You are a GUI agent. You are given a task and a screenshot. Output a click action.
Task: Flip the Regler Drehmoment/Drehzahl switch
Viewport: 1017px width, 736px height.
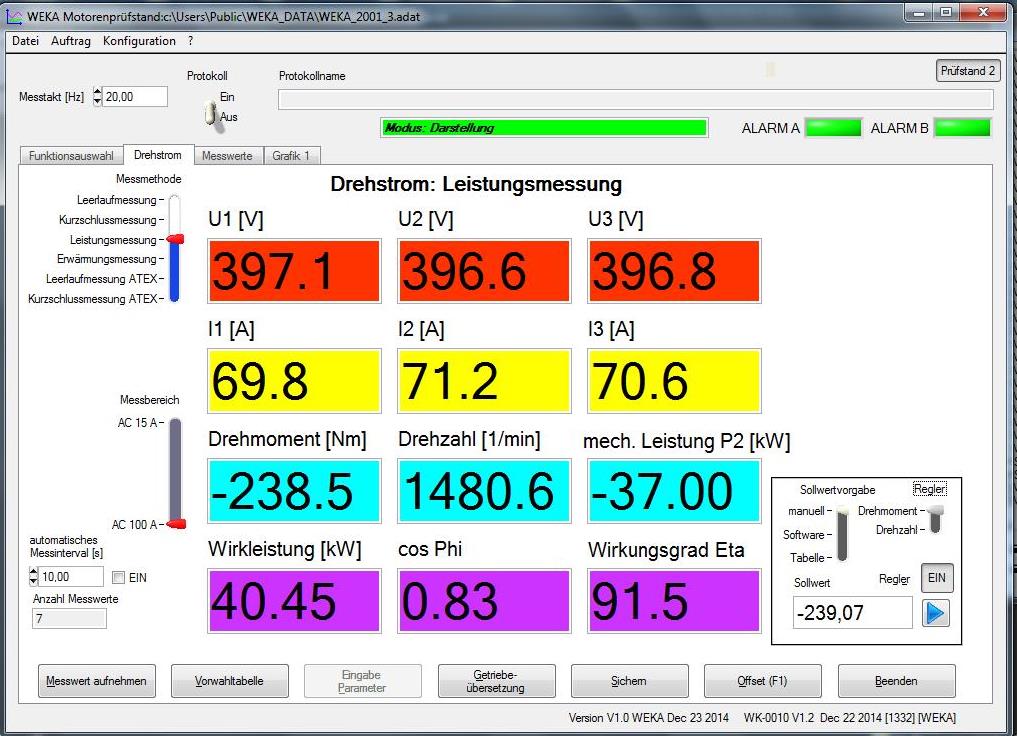click(x=936, y=518)
